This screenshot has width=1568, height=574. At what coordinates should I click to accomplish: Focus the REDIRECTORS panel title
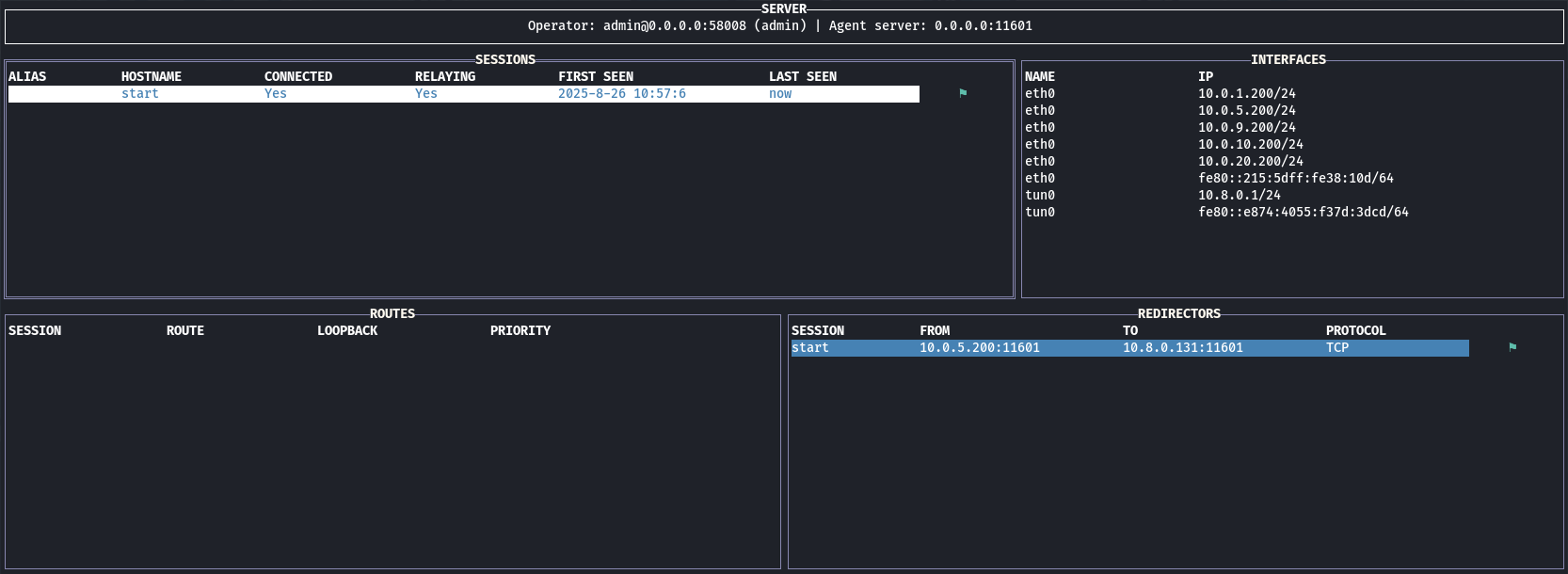click(x=1179, y=314)
